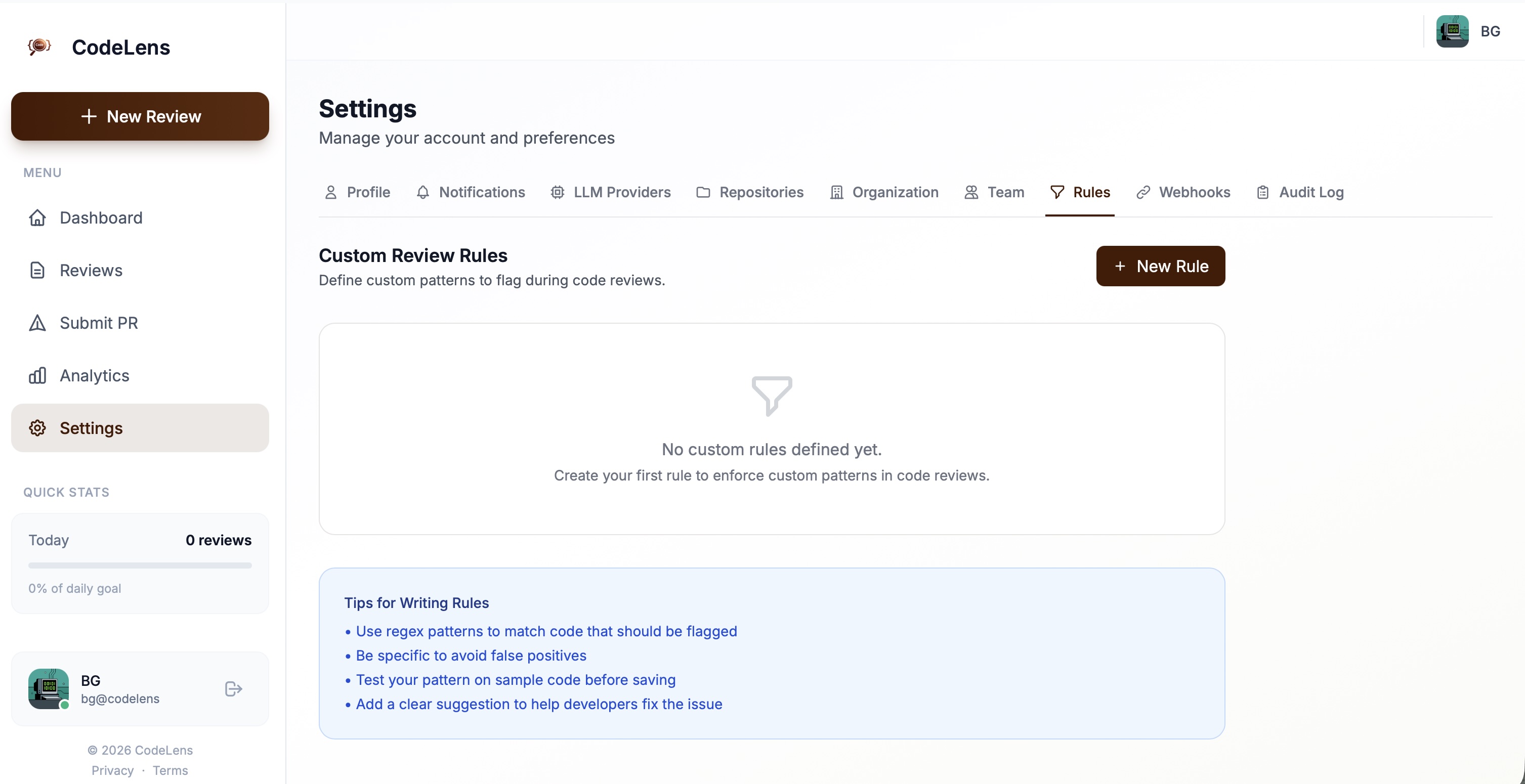The width and height of the screenshot is (1525, 784).
Task: Click the Submit PR triangle icon
Action: point(37,323)
